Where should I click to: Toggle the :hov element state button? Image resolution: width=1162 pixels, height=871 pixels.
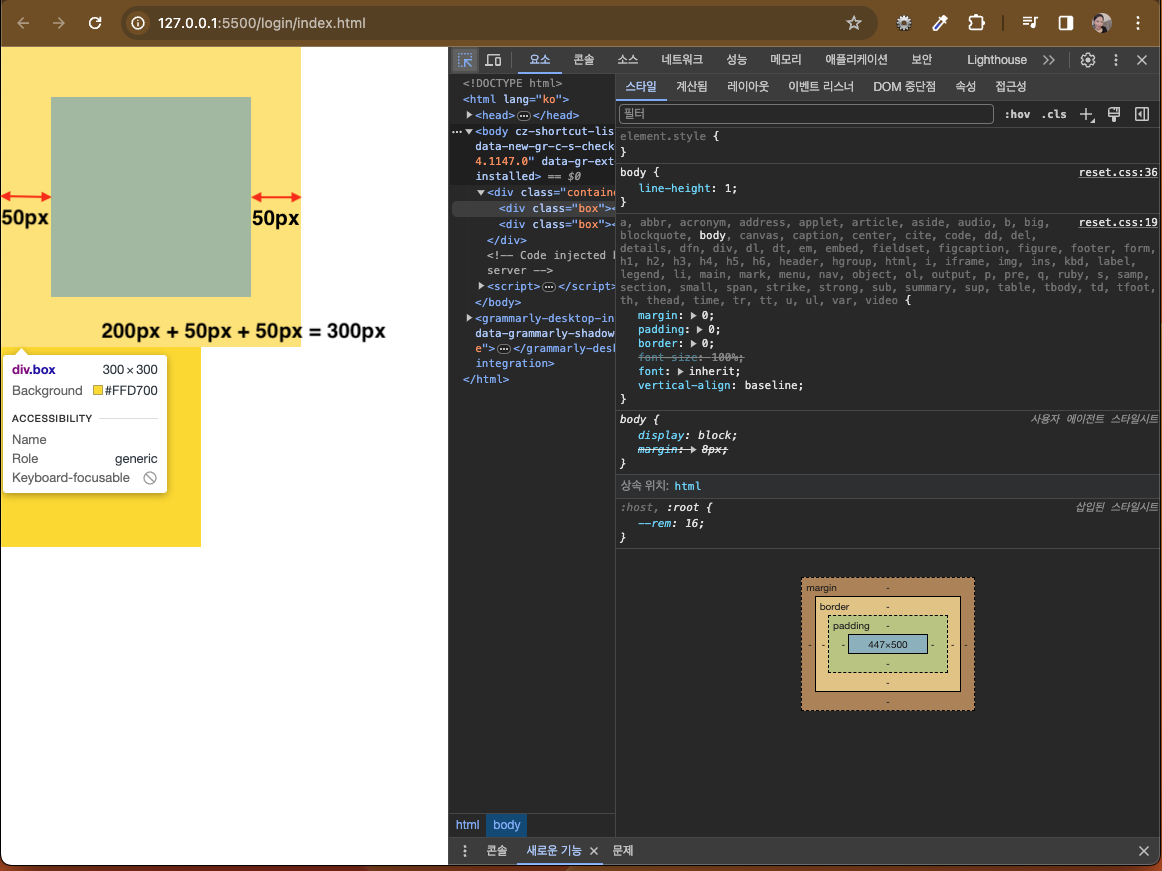[x=1017, y=114]
